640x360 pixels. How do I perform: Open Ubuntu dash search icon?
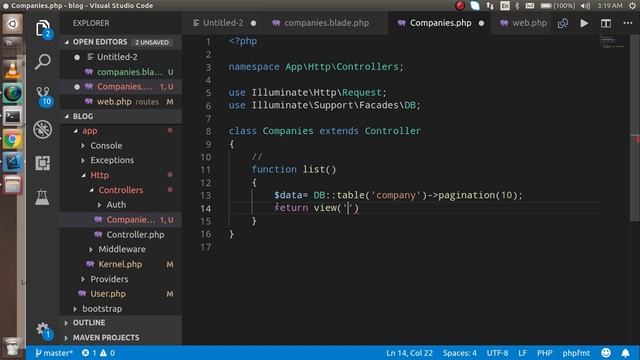(12, 24)
